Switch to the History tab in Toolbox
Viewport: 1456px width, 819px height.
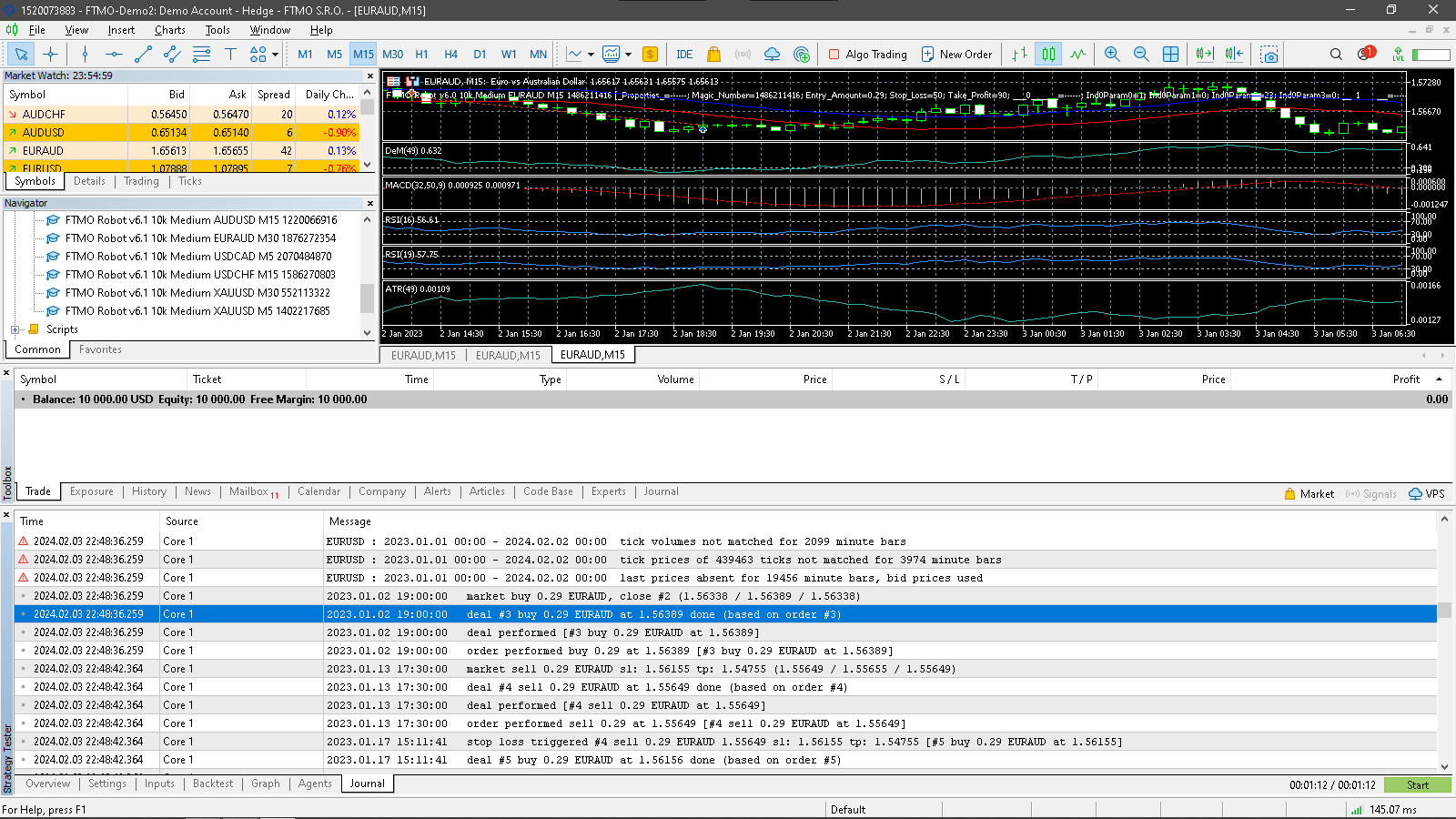[x=149, y=491]
